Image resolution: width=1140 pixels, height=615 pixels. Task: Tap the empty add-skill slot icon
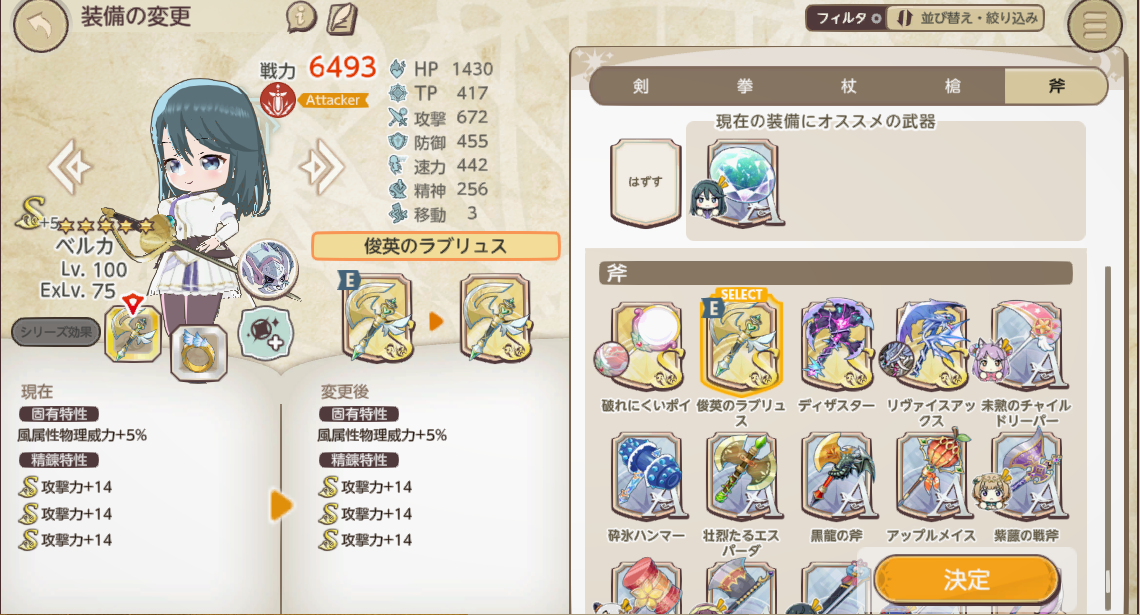[x=265, y=334]
